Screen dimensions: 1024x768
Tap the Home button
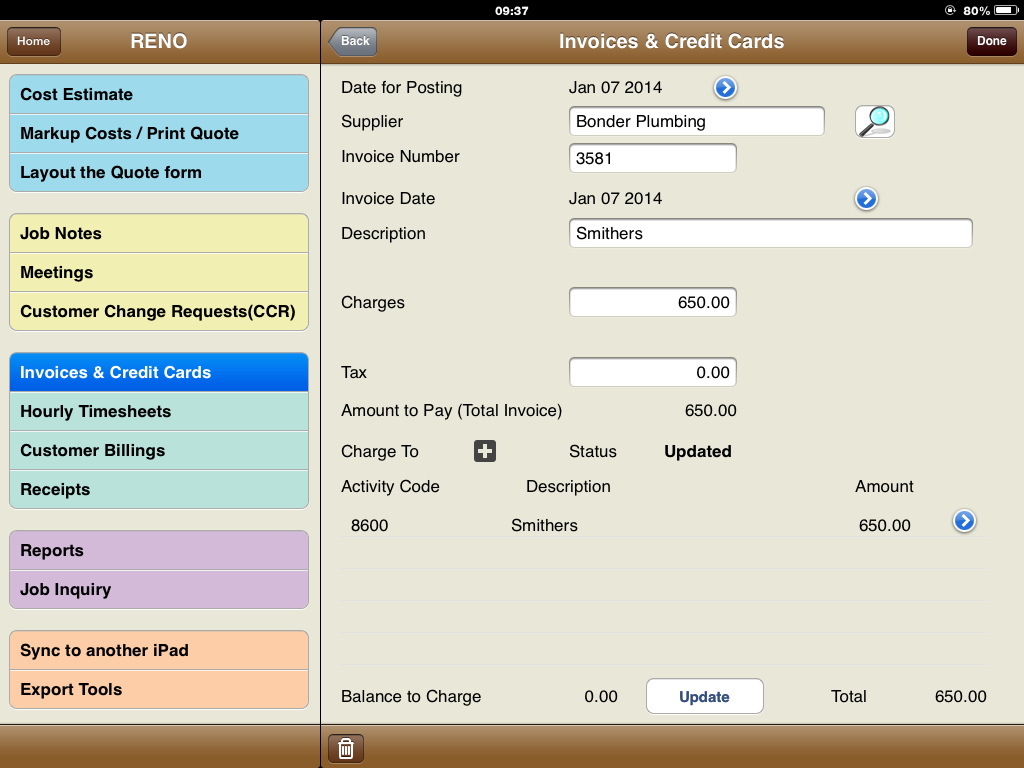[34, 41]
